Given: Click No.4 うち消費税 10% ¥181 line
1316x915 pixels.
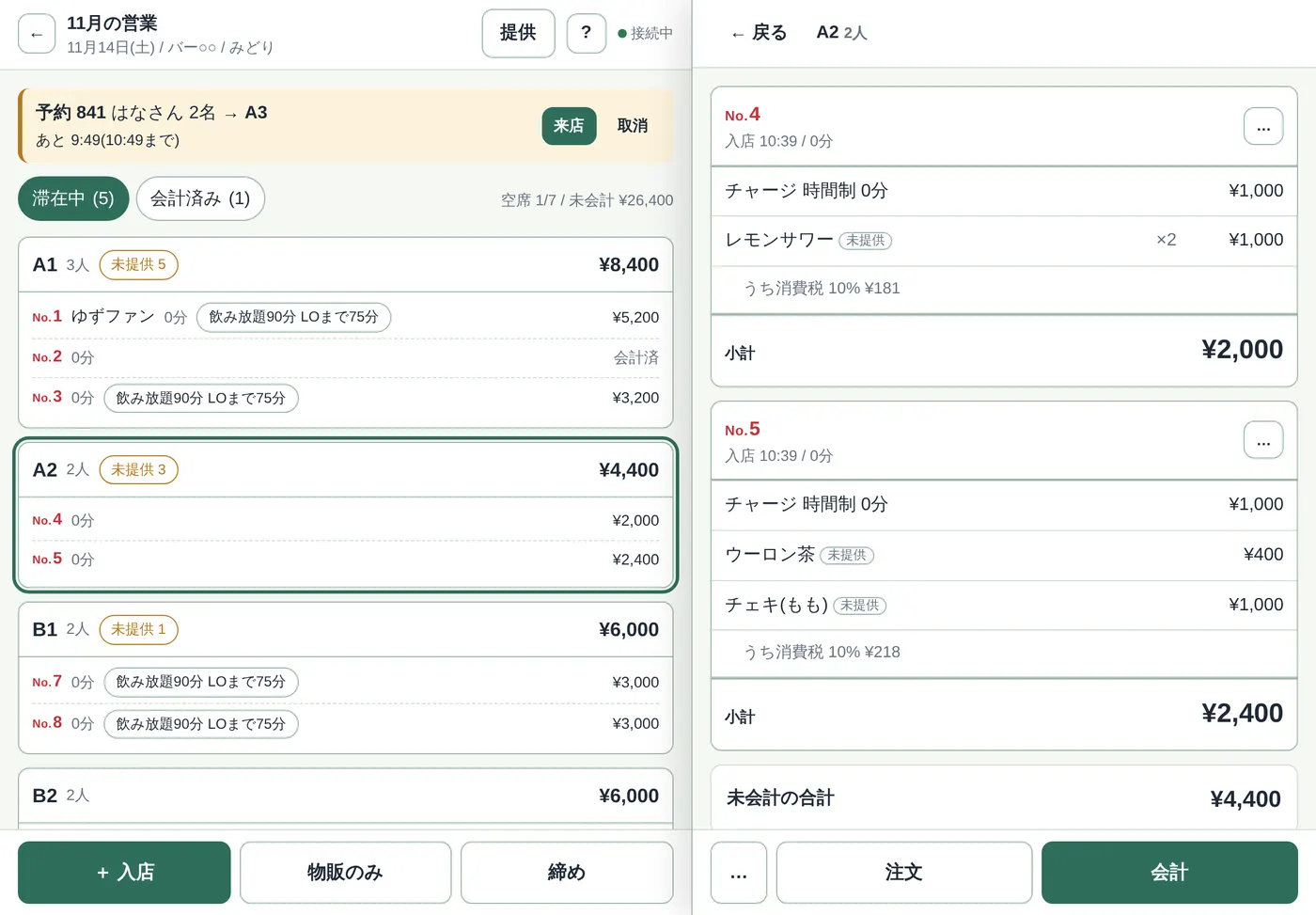Looking at the screenshot, I should tap(1004, 289).
